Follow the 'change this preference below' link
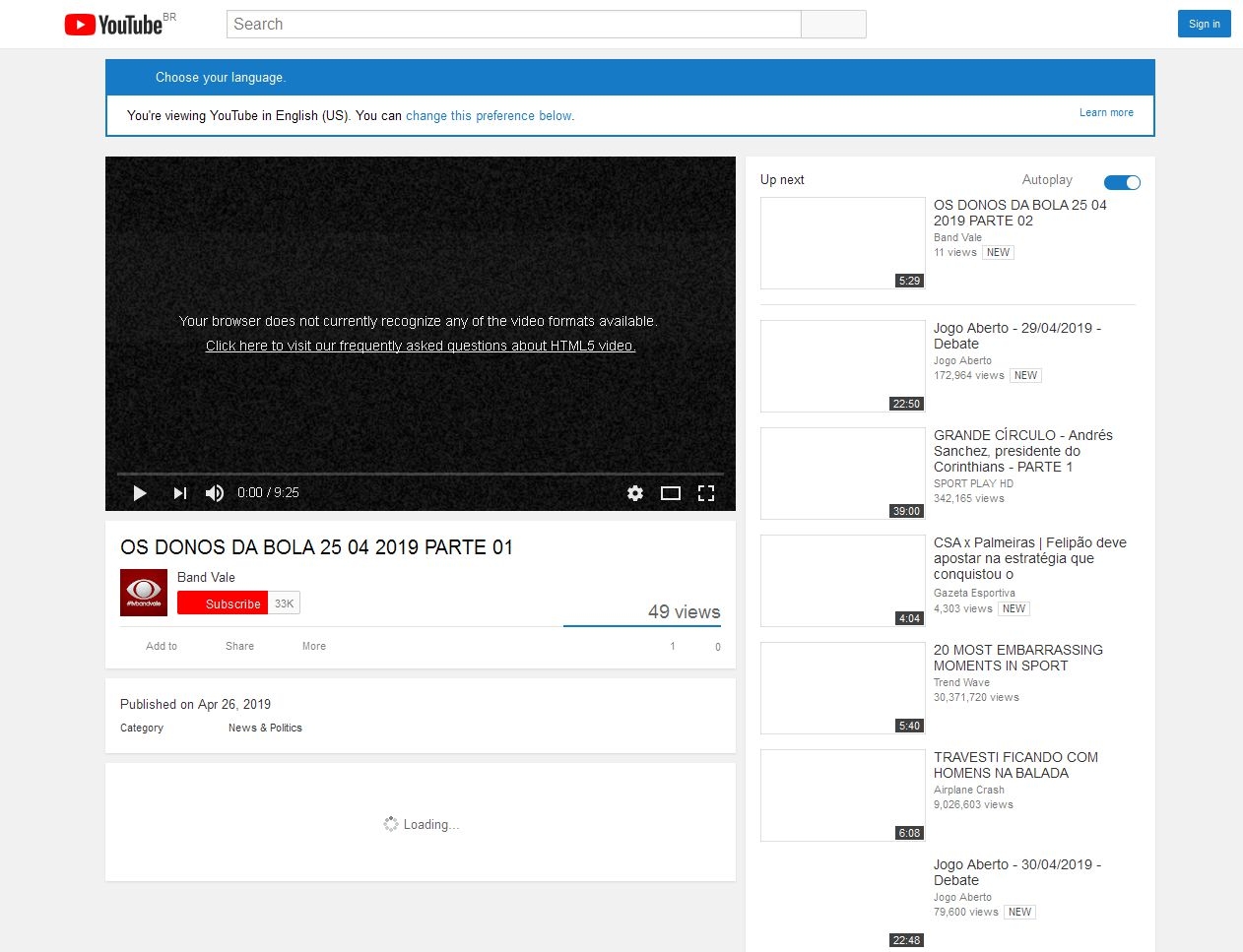Screen dimensions: 1243x952 click(489, 116)
